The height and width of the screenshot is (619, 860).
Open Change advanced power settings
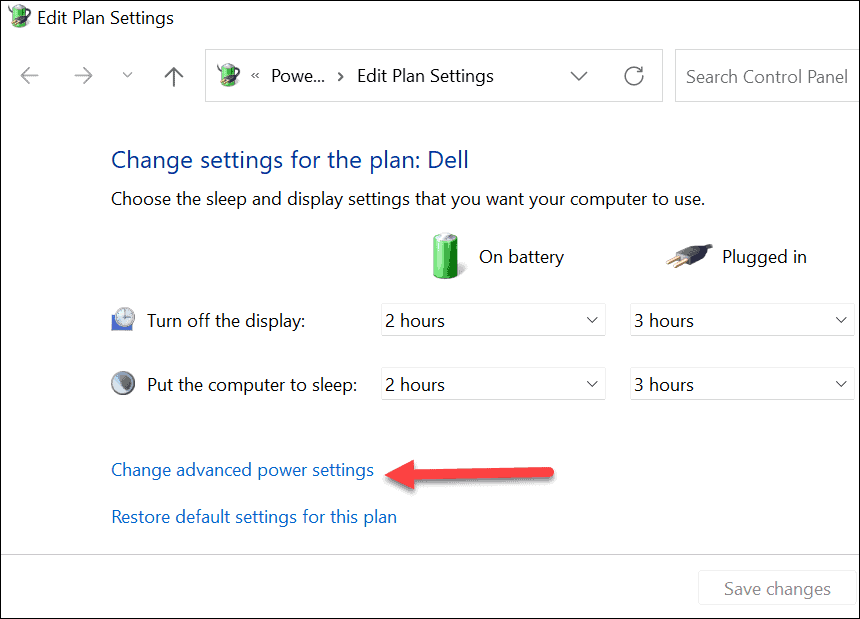coord(242,469)
